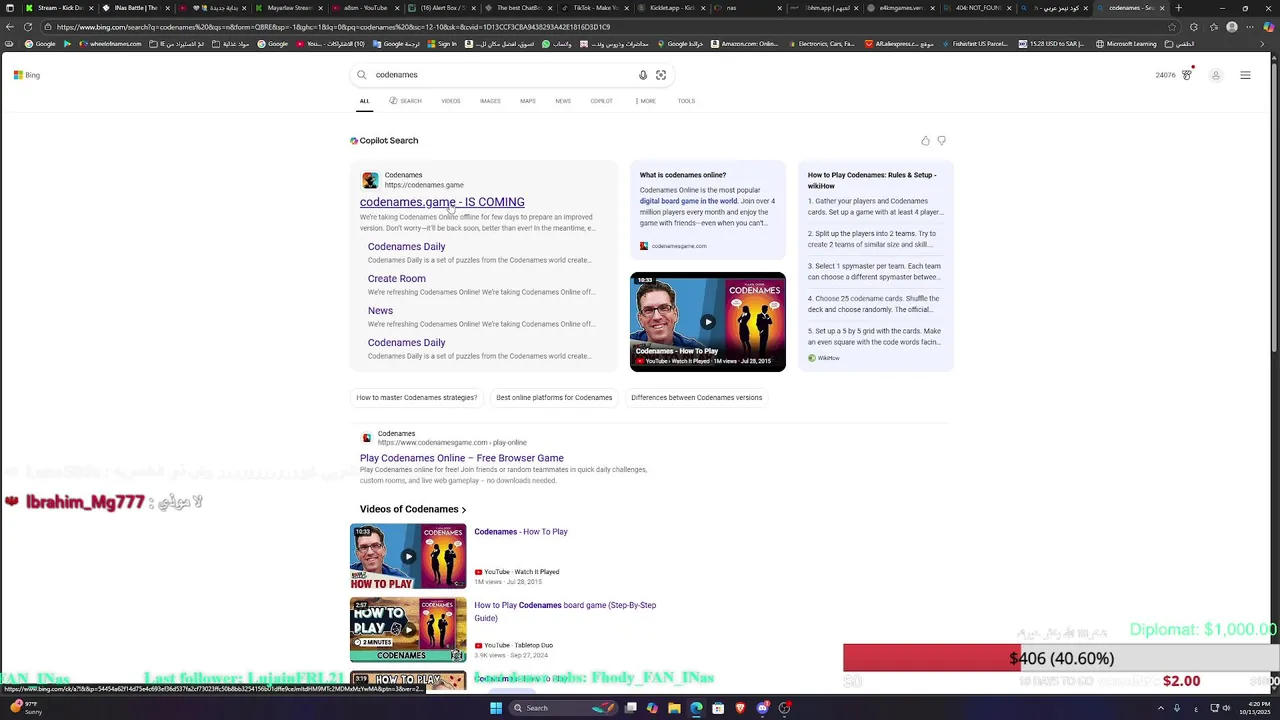The image size is (1280, 720).
Task: Open the Create Room sublink
Action: [x=396, y=279]
